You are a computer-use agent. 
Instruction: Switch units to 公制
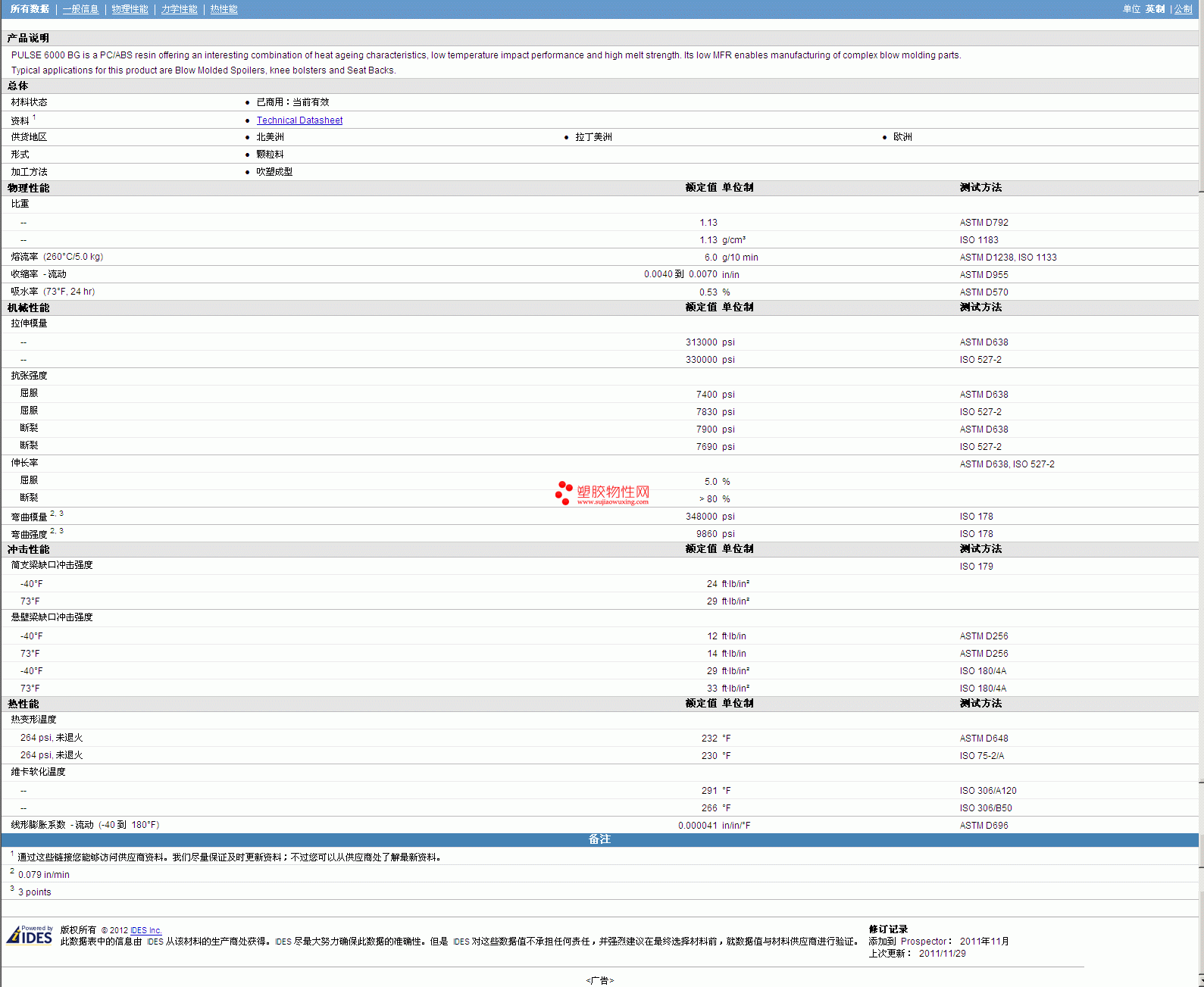click(1183, 9)
